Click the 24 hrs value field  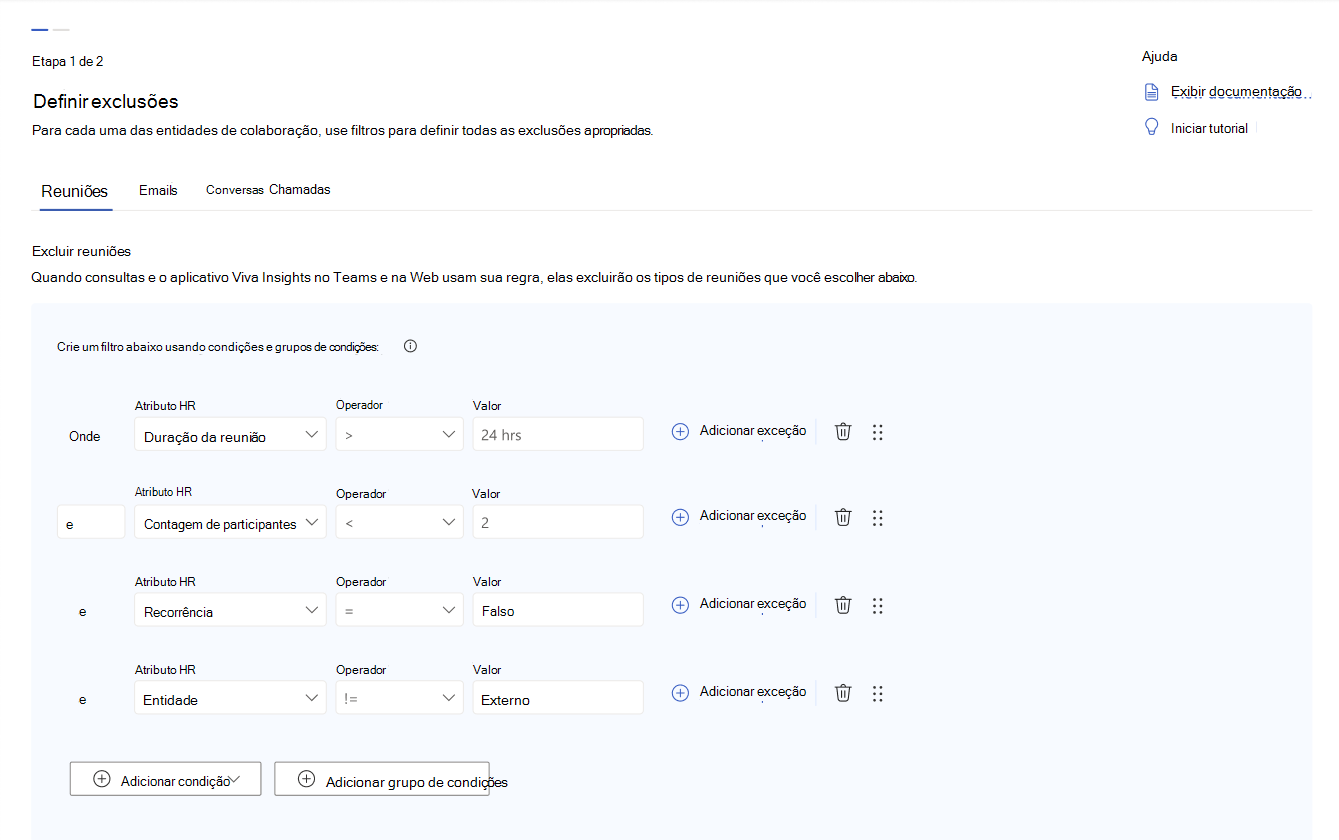coord(558,434)
